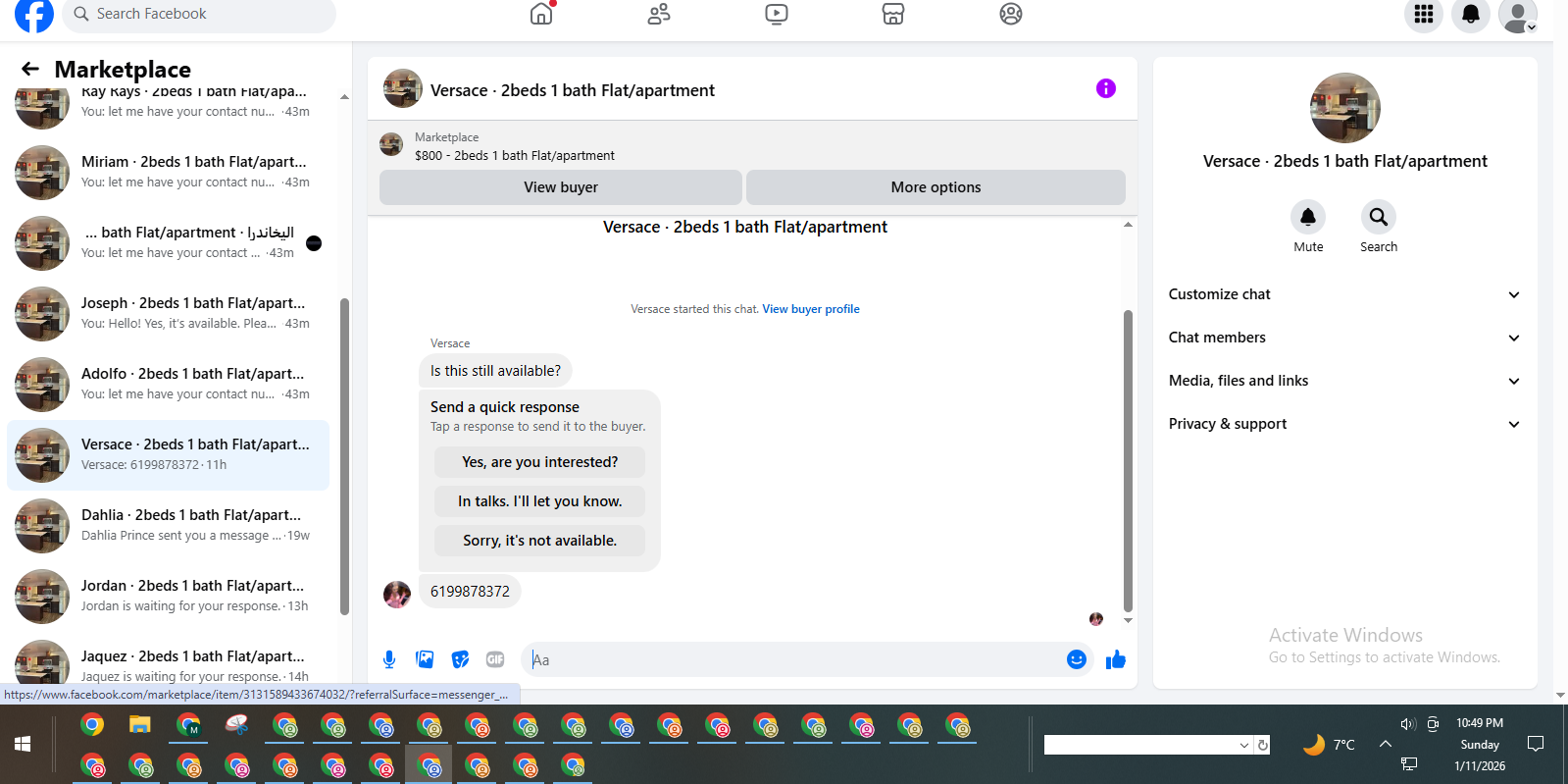The width and height of the screenshot is (1568, 784).
Task: Open the account profile menu
Action: pyautogui.click(x=1518, y=14)
